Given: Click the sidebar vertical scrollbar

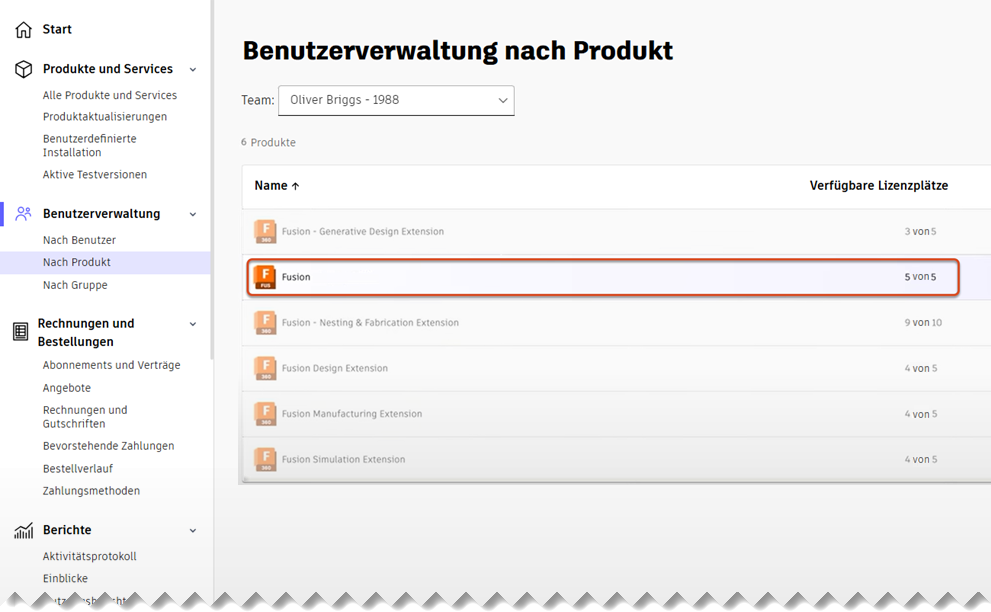Looking at the screenshot, I should [x=212, y=180].
